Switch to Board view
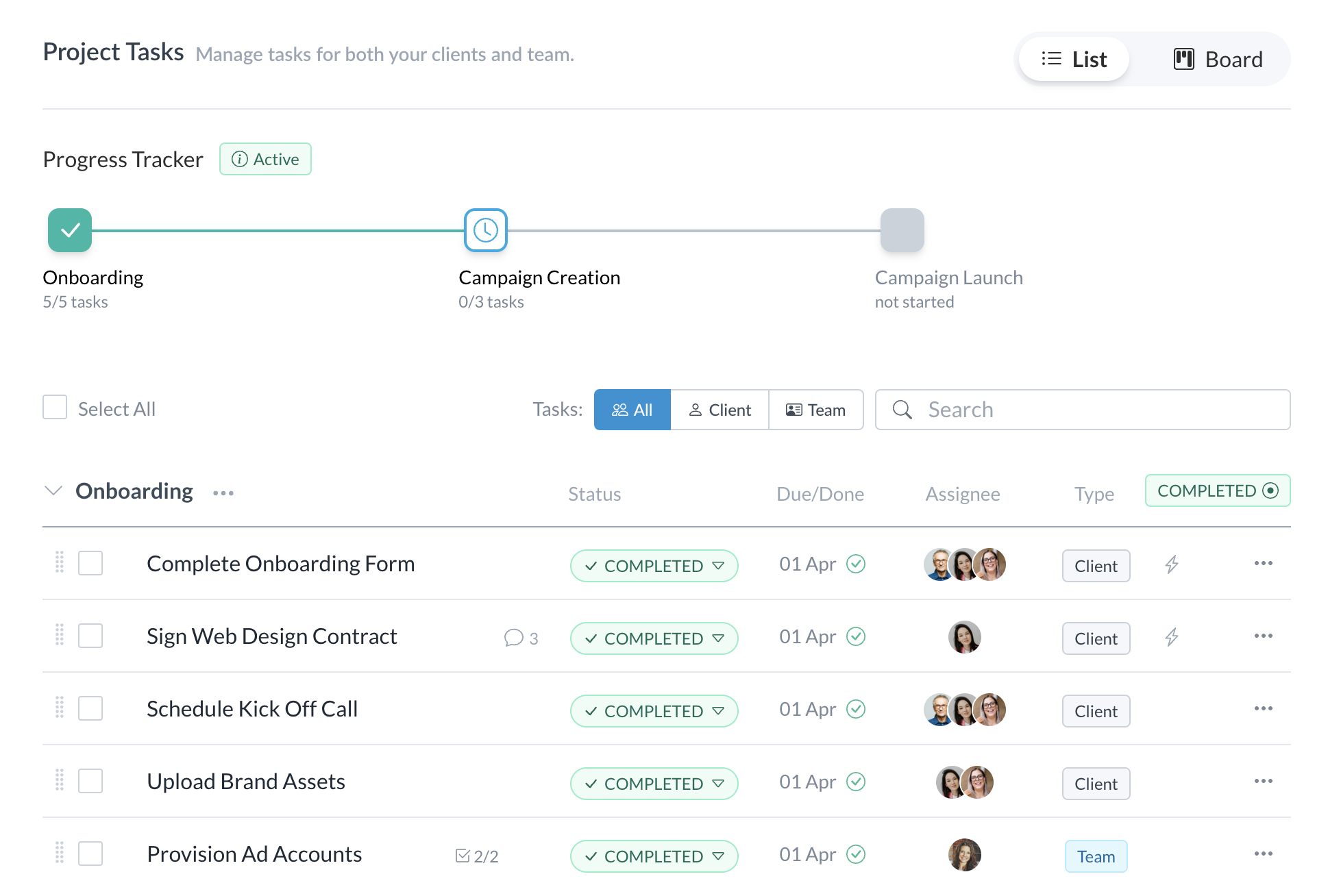This screenshot has height=896, width=1328. 1218,60
